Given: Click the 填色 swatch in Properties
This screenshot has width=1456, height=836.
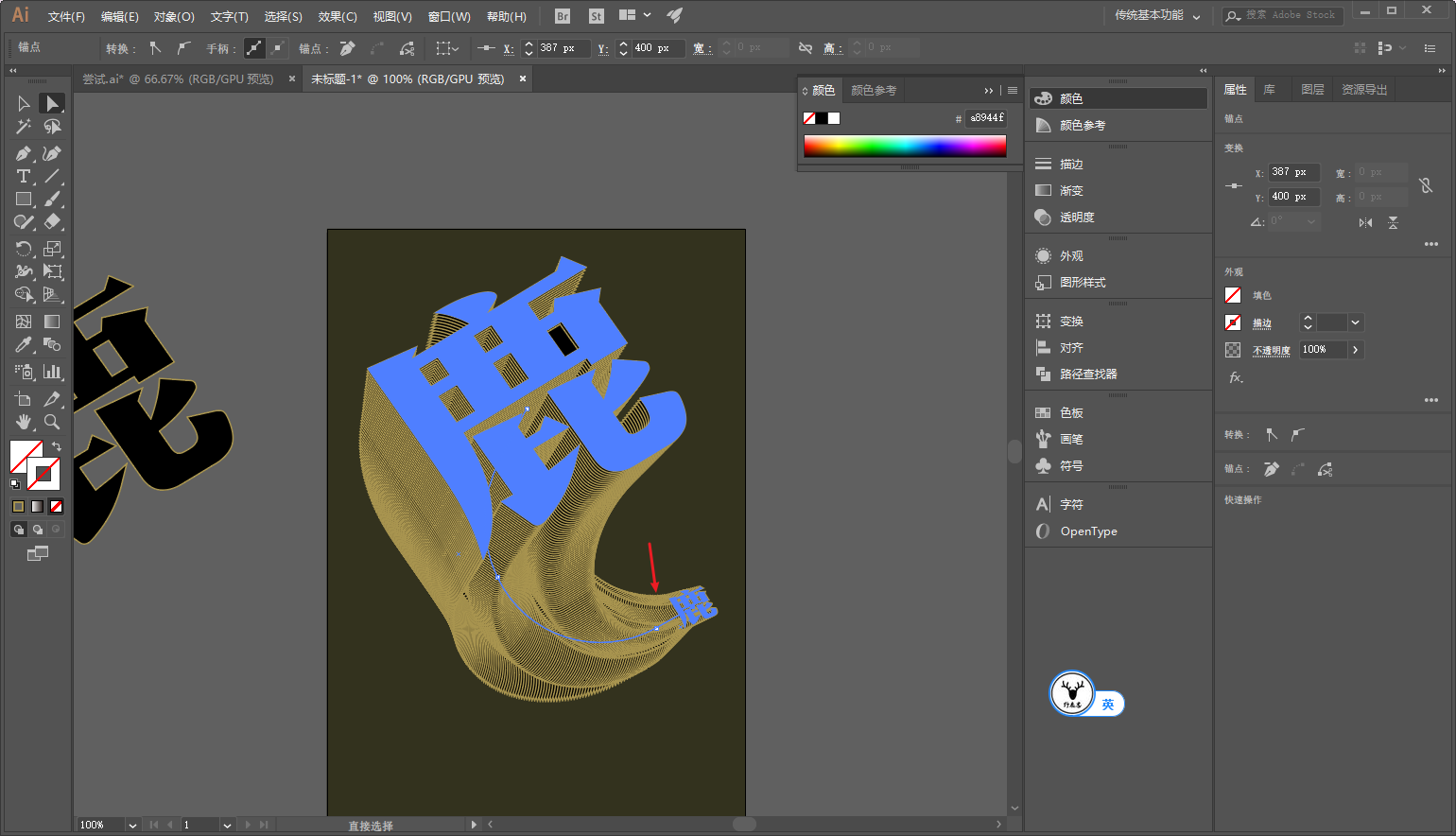Looking at the screenshot, I should (1233, 295).
